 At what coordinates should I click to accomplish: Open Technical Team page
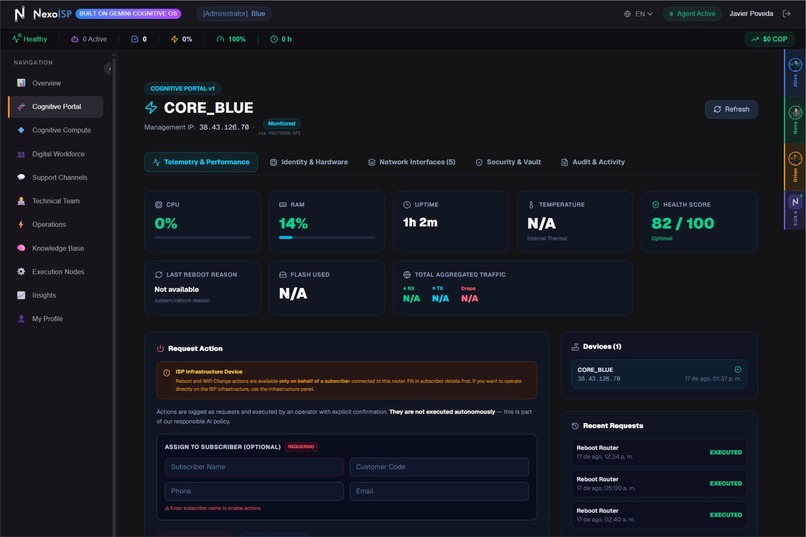pos(56,201)
